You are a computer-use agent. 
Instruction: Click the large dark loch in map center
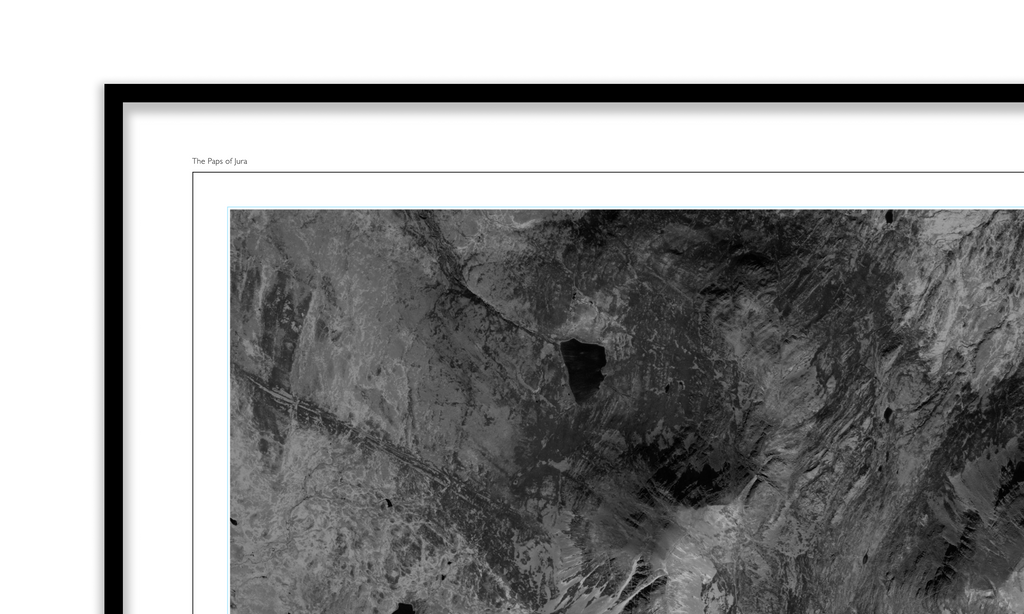(582, 366)
